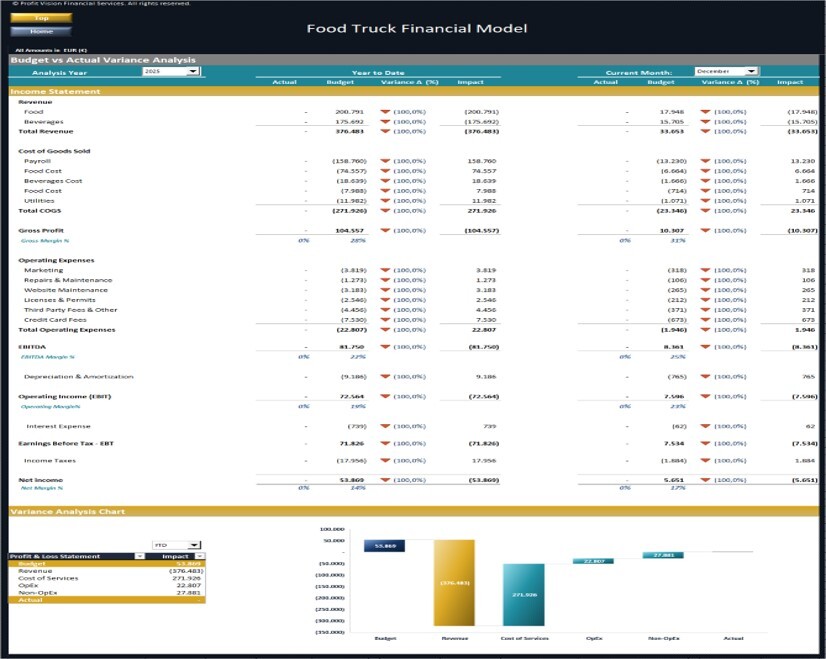
Task: Select the Beverages YTD budget cell 175.692
Action: [349, 122]
